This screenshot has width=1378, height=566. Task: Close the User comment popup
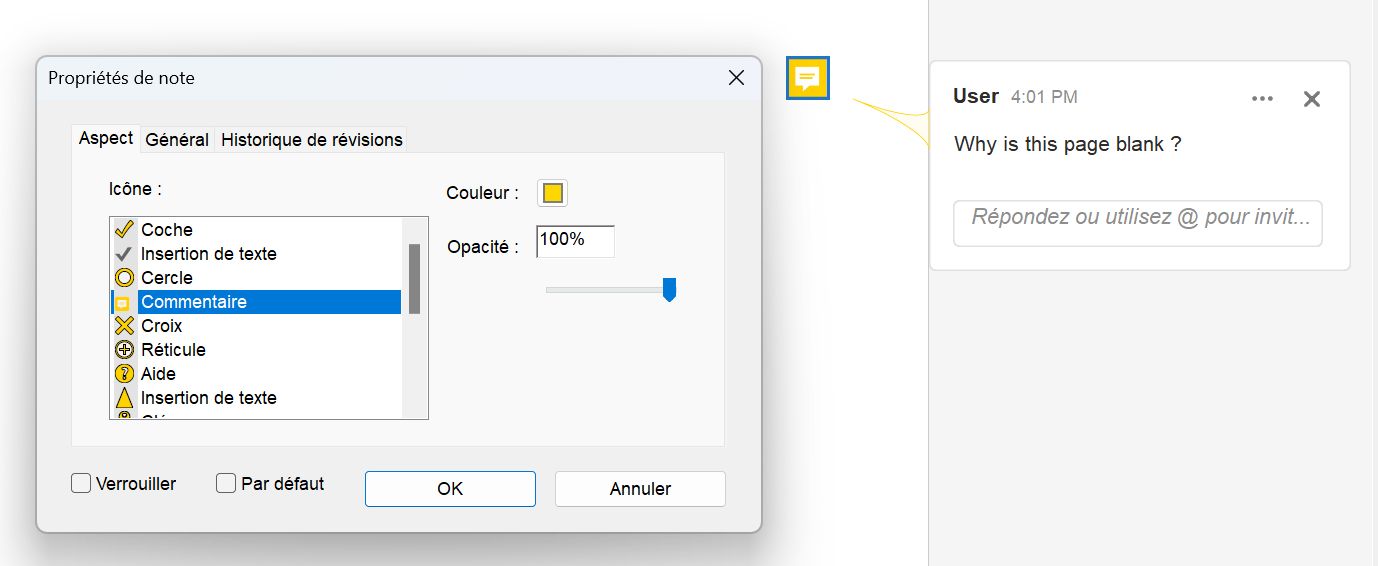pos(1312,98)
